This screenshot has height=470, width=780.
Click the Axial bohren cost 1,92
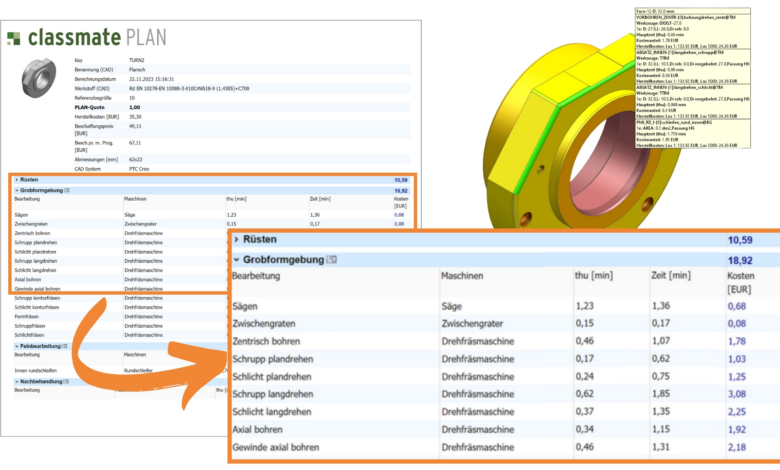tap(737, 430)
